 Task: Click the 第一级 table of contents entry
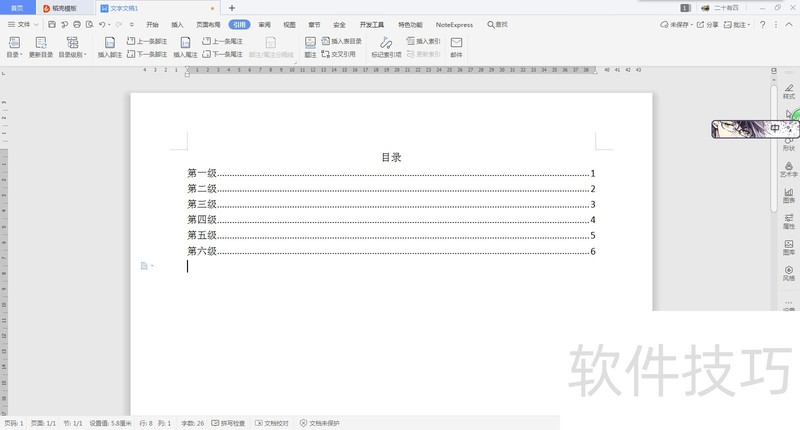tap(391, 173)
